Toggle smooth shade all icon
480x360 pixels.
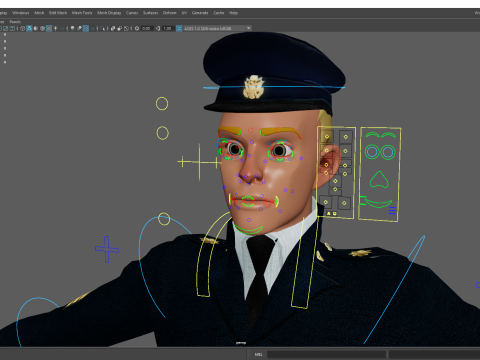[29, 28]
